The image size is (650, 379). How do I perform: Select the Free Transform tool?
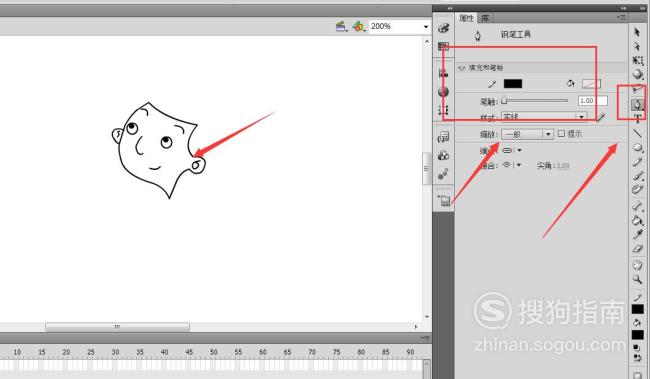(x=638, y=61)
